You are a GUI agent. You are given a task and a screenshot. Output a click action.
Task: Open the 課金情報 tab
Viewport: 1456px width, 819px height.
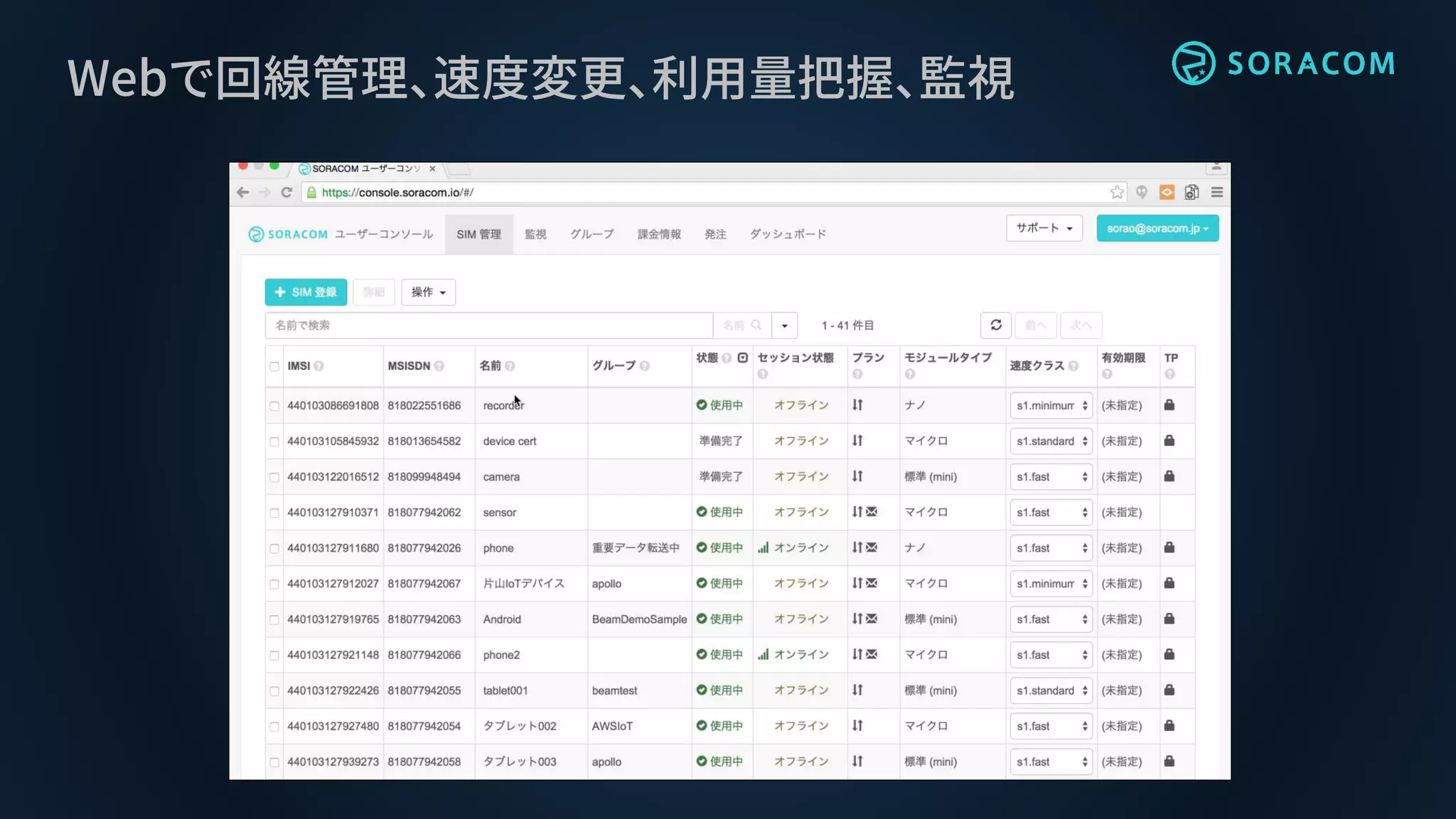click(659, 234)
